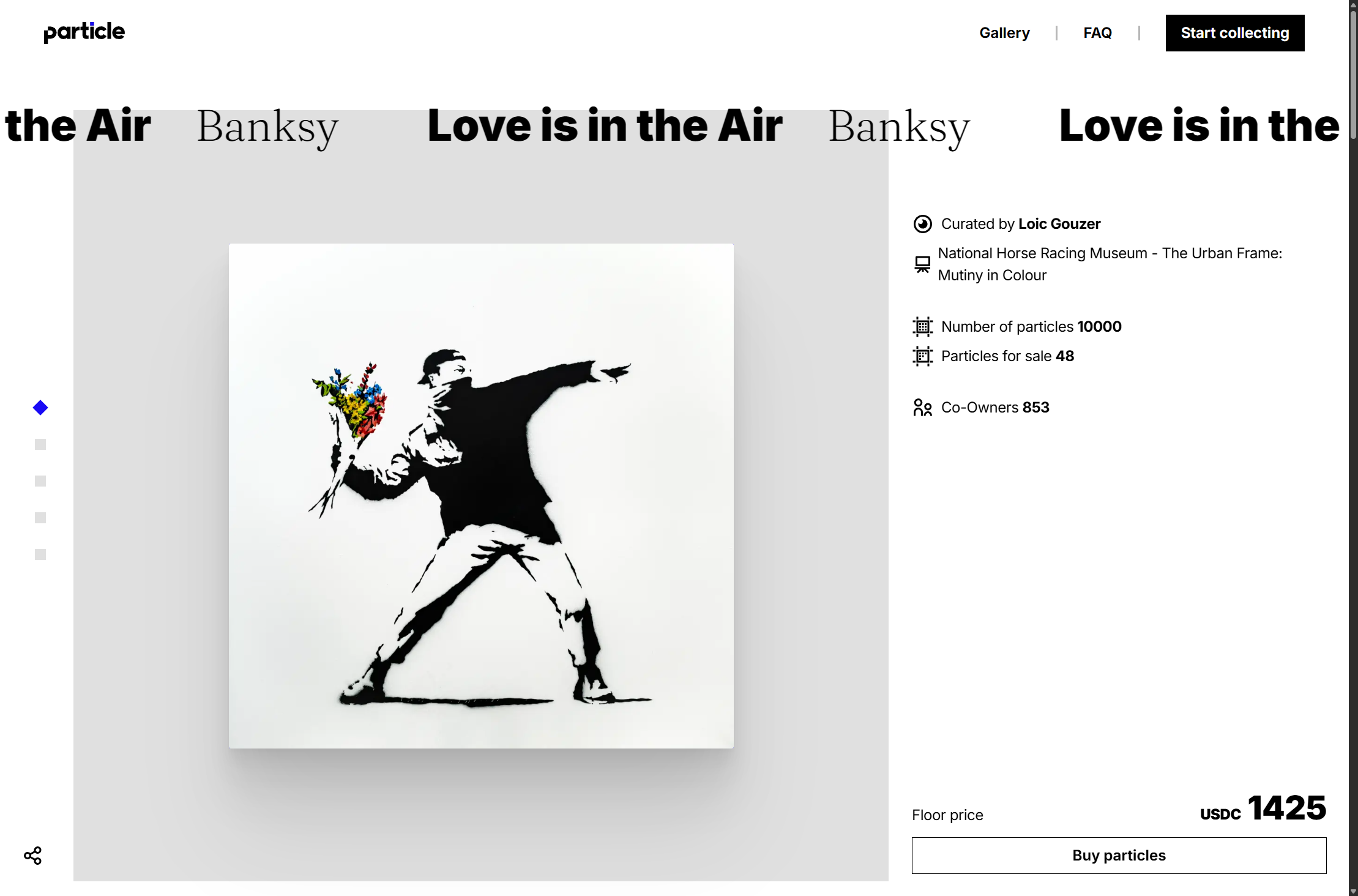Click the Particles for sale icon
The width and height of the screenshot is (1358, 896).
coord(922,356)
